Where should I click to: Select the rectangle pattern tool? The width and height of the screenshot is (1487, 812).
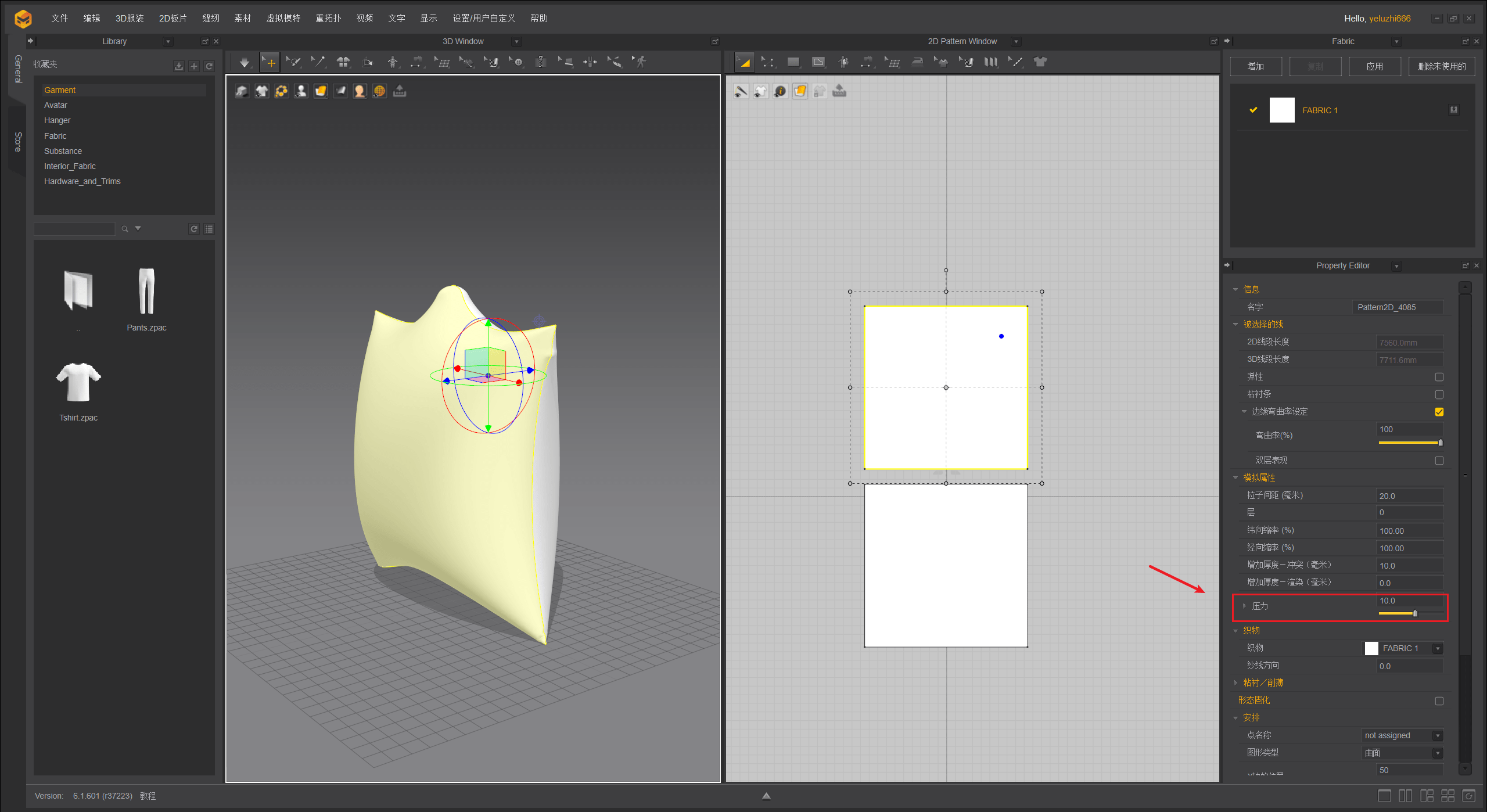point(793,62)
